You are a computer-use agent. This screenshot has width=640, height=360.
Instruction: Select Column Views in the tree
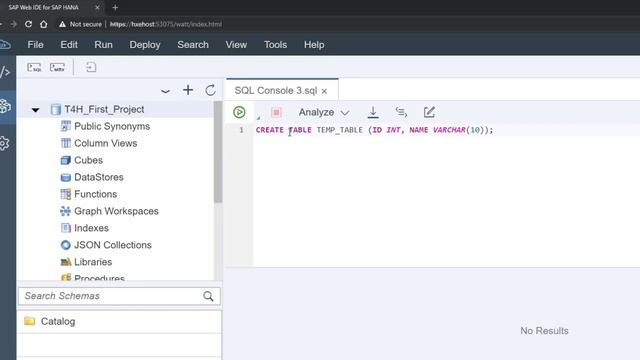pyautogui.click(x=105, y=143)
